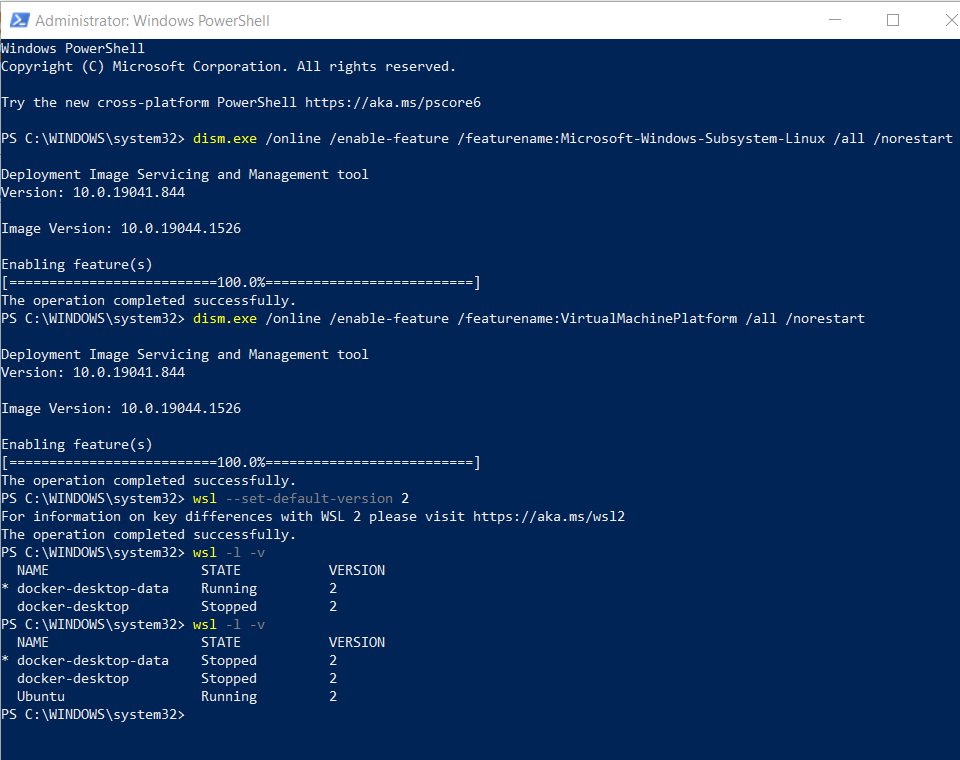Click the first 100.0% progress bar line
Viewport: 960px width, 760px height.
[241, 282]
